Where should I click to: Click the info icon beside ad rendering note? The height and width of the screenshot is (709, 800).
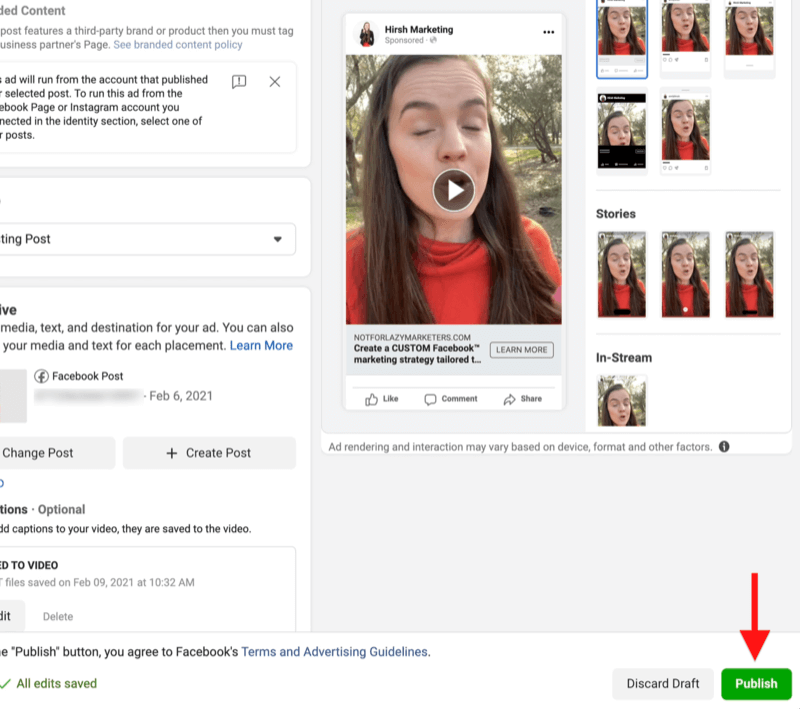[724, 447]
